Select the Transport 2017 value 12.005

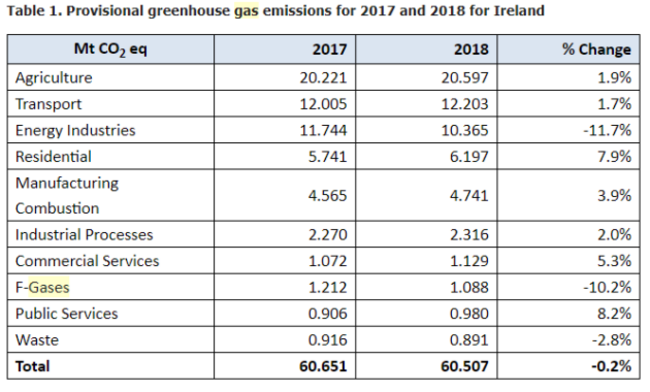tap(323, 104)
